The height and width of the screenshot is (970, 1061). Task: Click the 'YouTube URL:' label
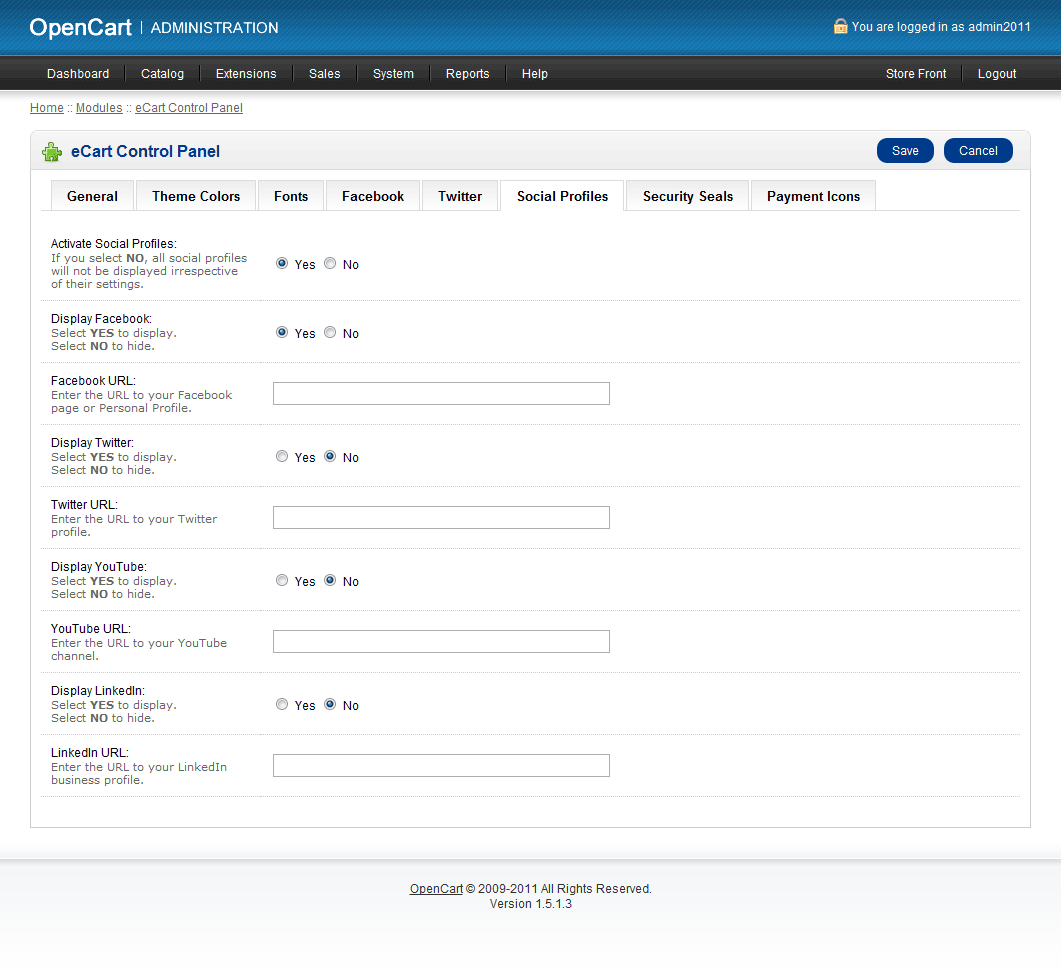[x=91, y=628]
